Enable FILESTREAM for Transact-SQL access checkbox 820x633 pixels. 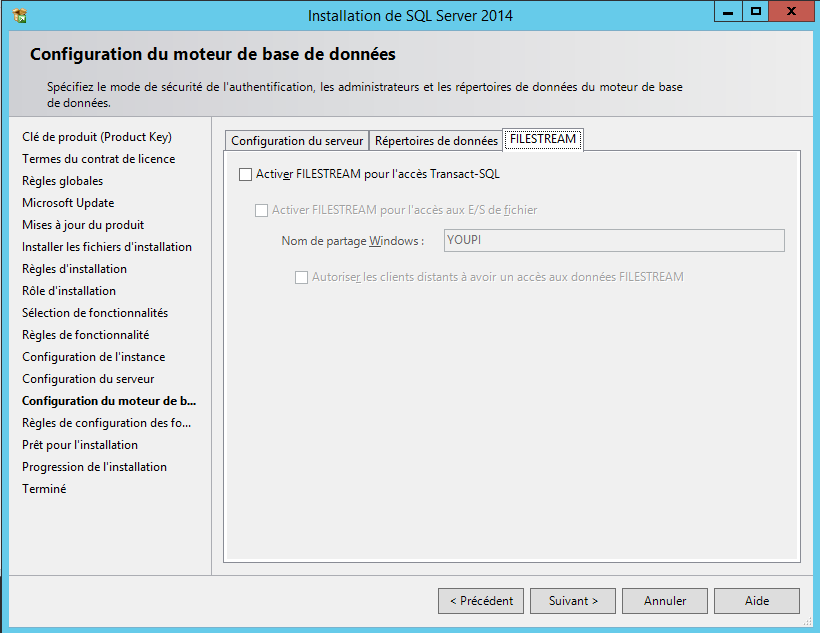click(245, 174)
